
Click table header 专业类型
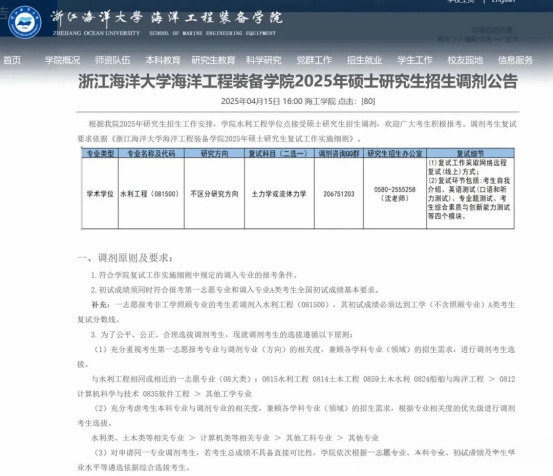(x=100, y=153)
